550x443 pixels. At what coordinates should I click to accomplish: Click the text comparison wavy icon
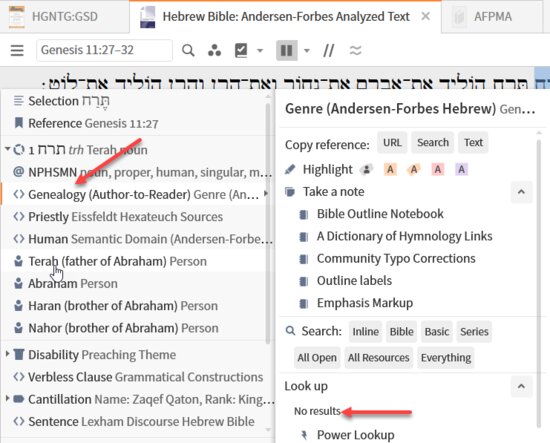tap(355, 51)
